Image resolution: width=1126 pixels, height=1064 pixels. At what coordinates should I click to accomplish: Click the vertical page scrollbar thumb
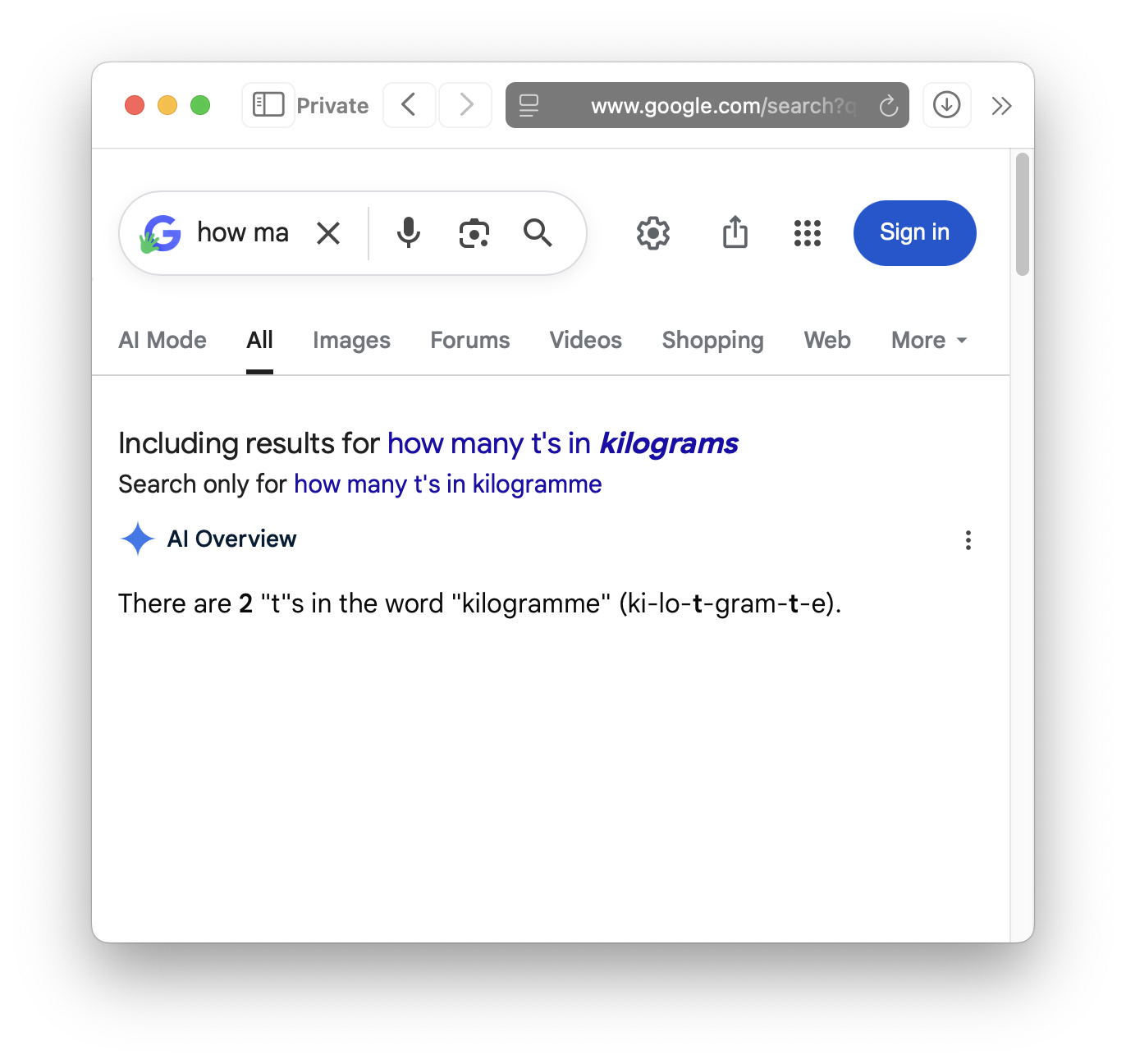(x=1022, y=214)
